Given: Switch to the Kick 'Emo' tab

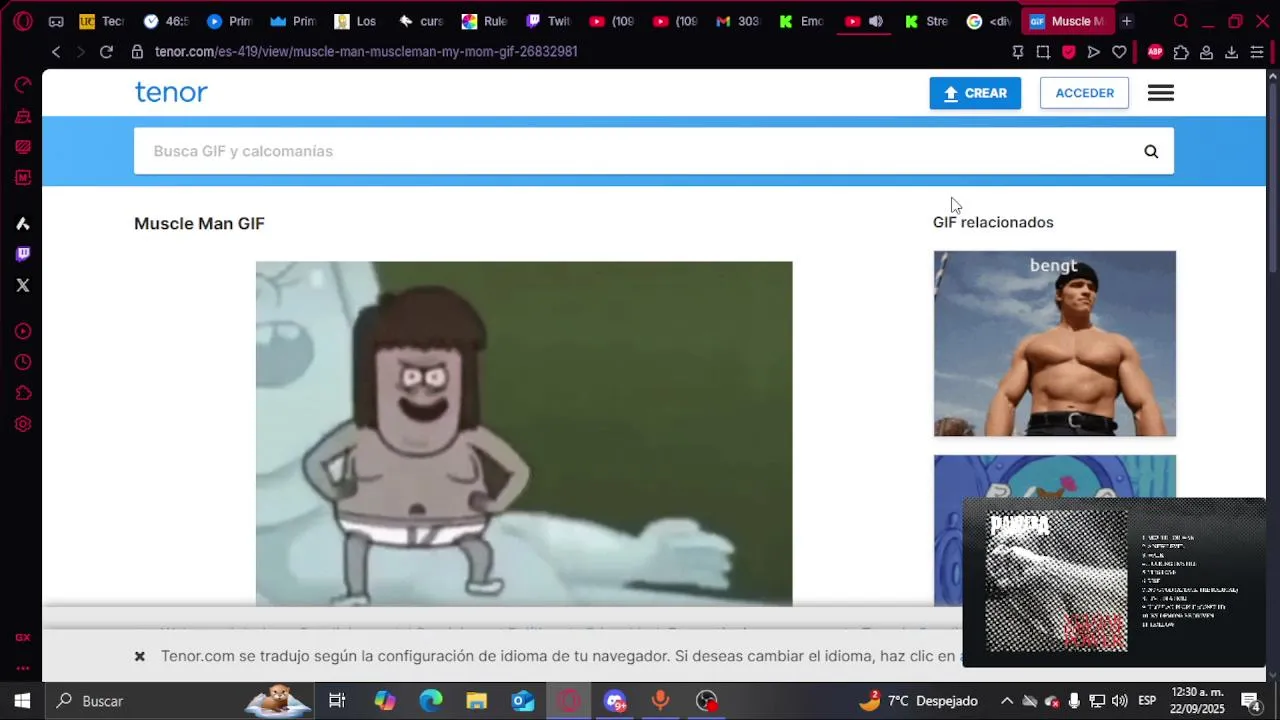Looking at the screenshot, I should pos(802,21).
